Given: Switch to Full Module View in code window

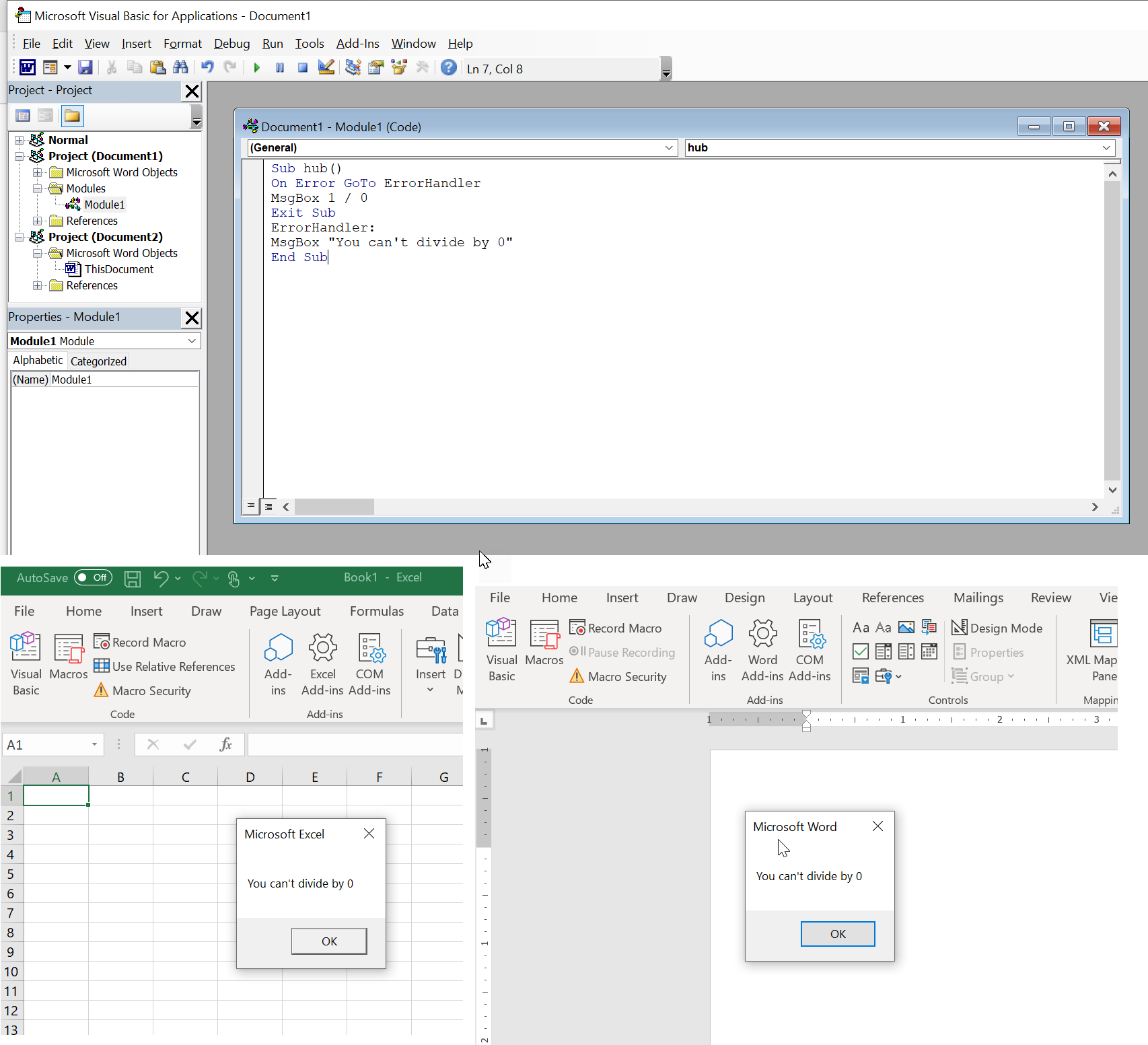Looking at the screenshot, I should 268,506.
